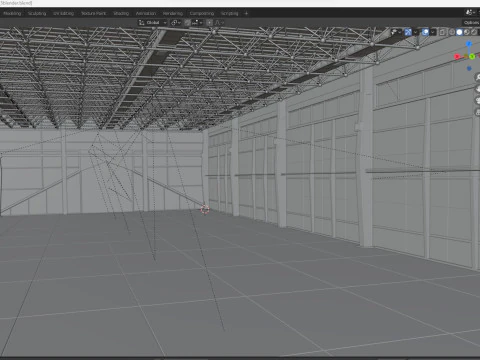Switch to the Shading workspace tab

click(x=121, y=13)
